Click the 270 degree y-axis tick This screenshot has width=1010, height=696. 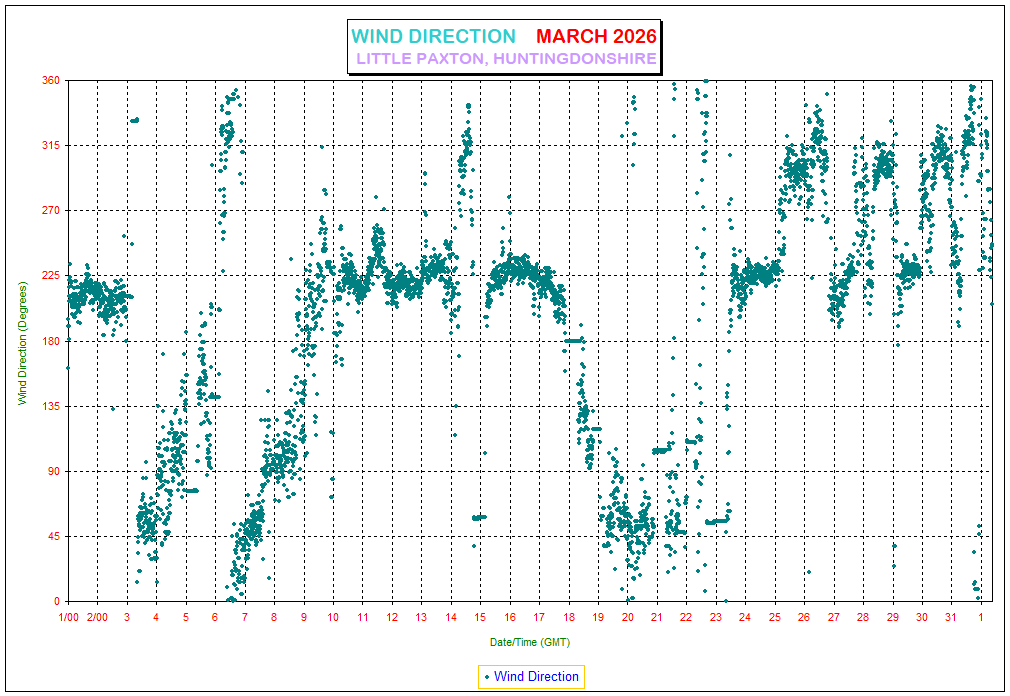click(49, 211)
